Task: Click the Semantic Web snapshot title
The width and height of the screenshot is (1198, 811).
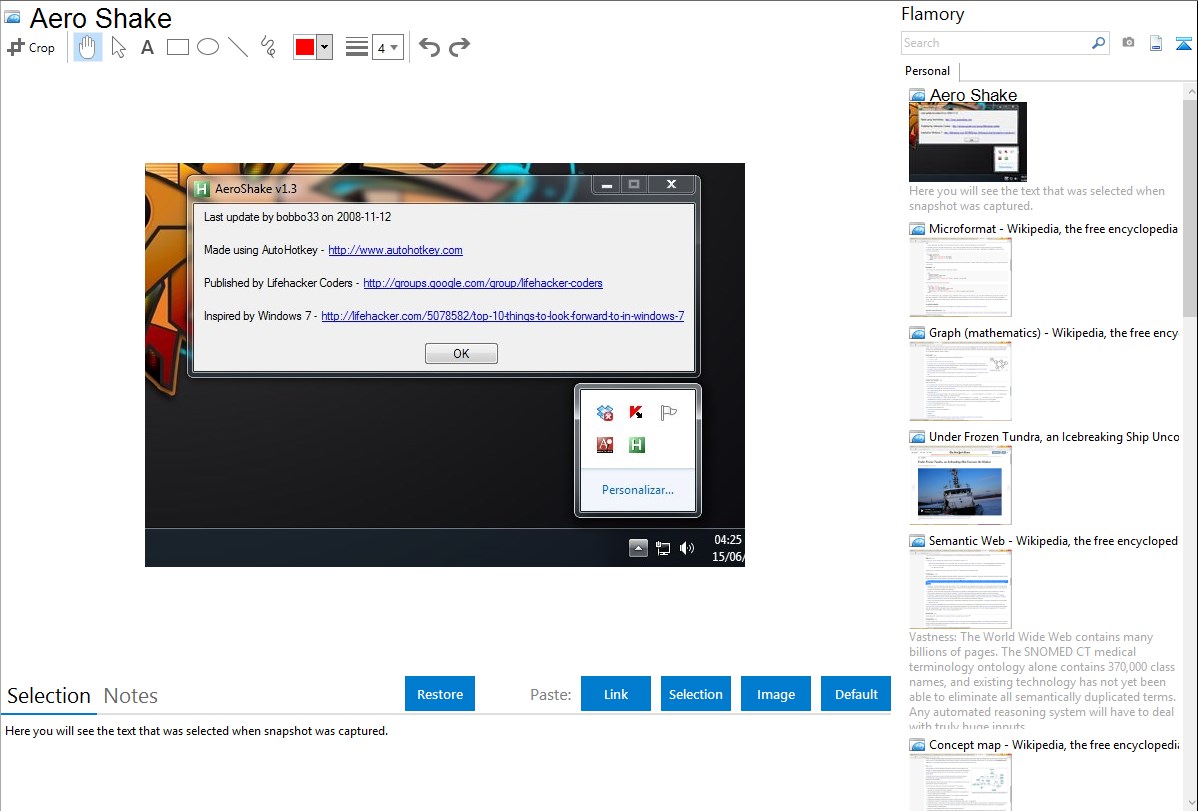Action: (1053, 540)
